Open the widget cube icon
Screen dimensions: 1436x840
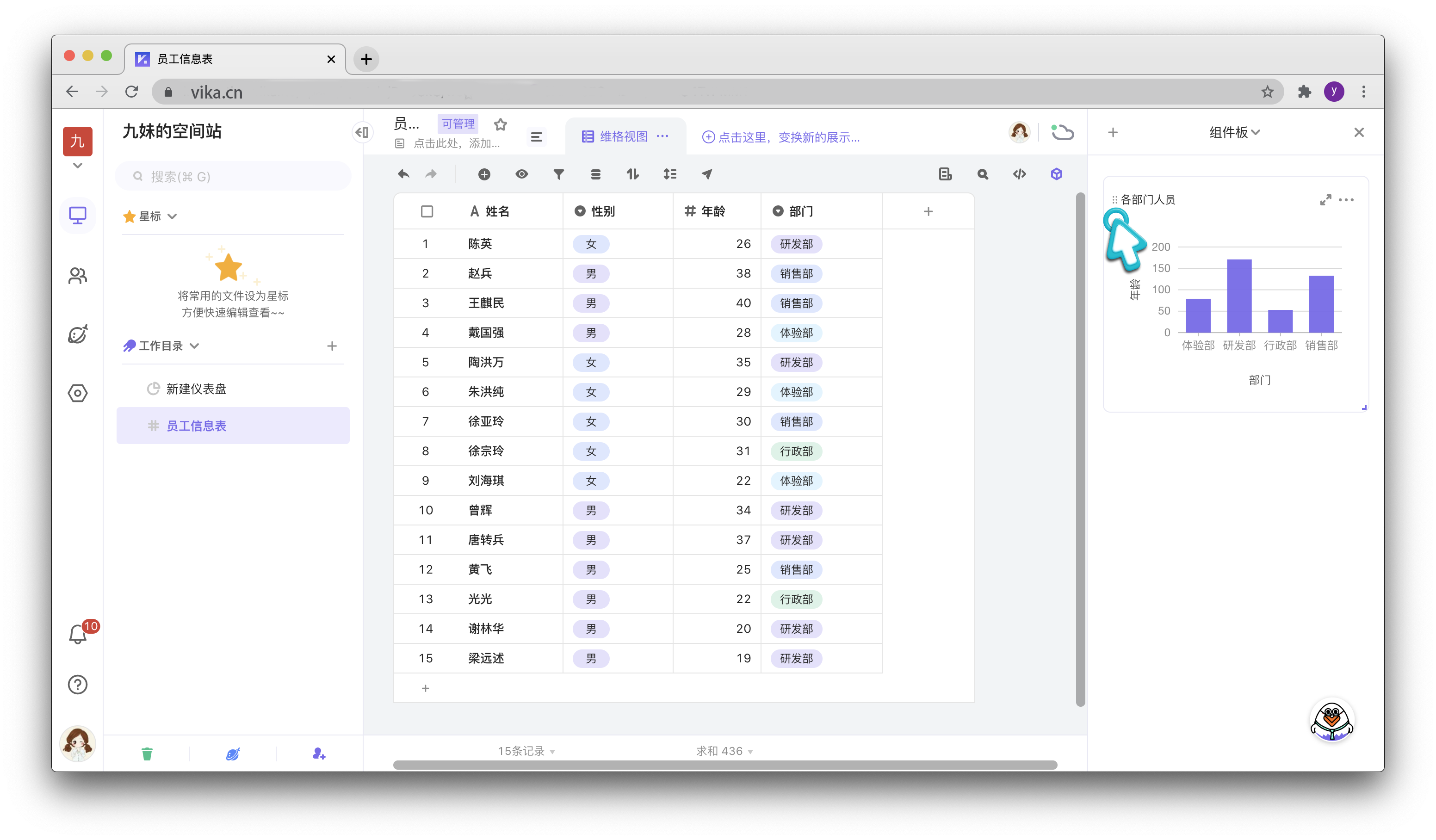click(x=1056, y=174)
